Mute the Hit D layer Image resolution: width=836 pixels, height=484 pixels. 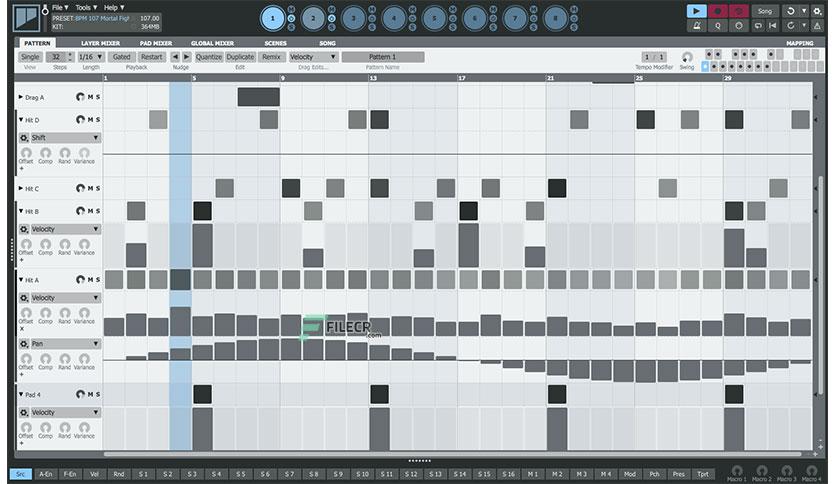[90, 119]
